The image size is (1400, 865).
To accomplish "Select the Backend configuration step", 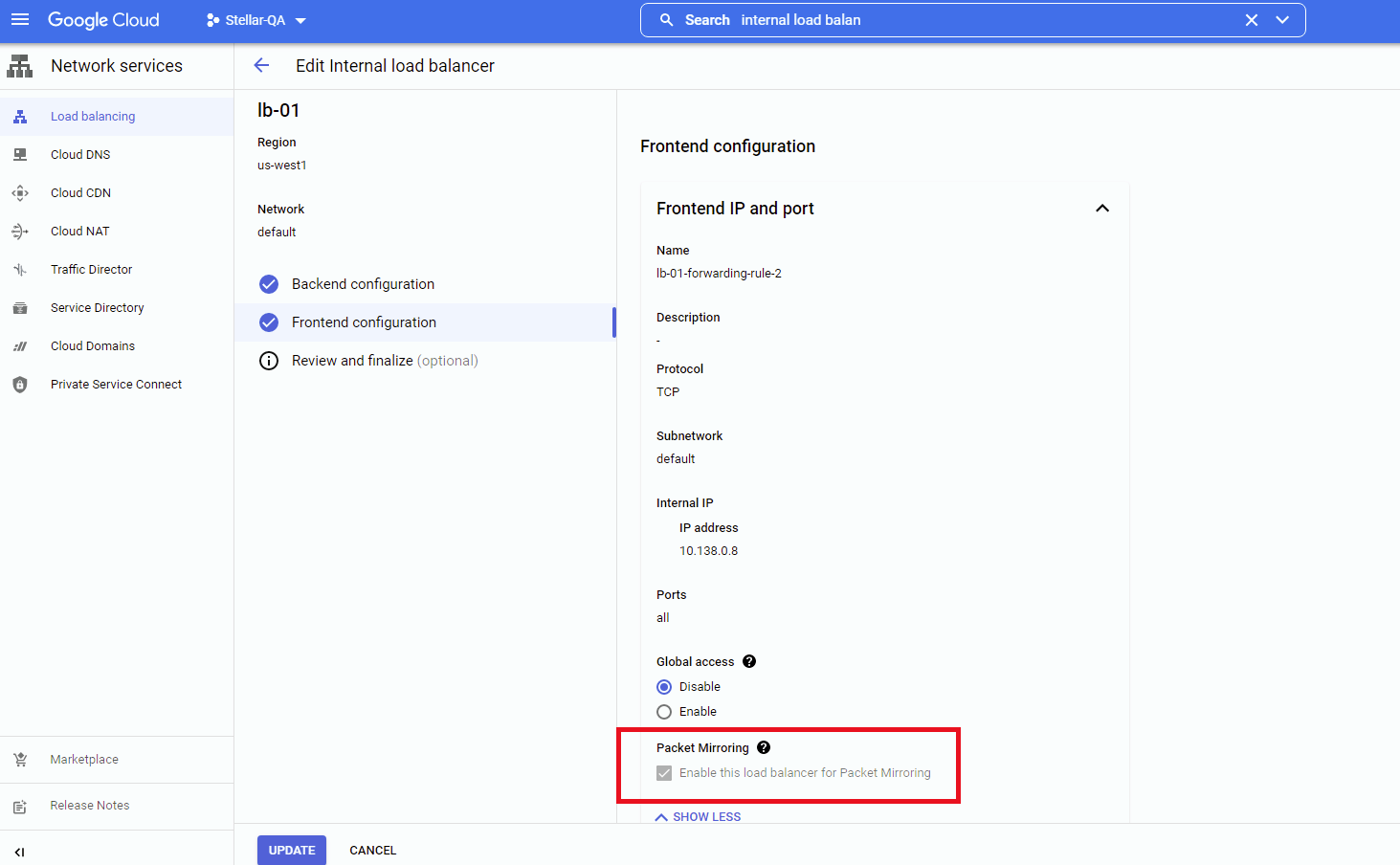I will pos(363,284).
